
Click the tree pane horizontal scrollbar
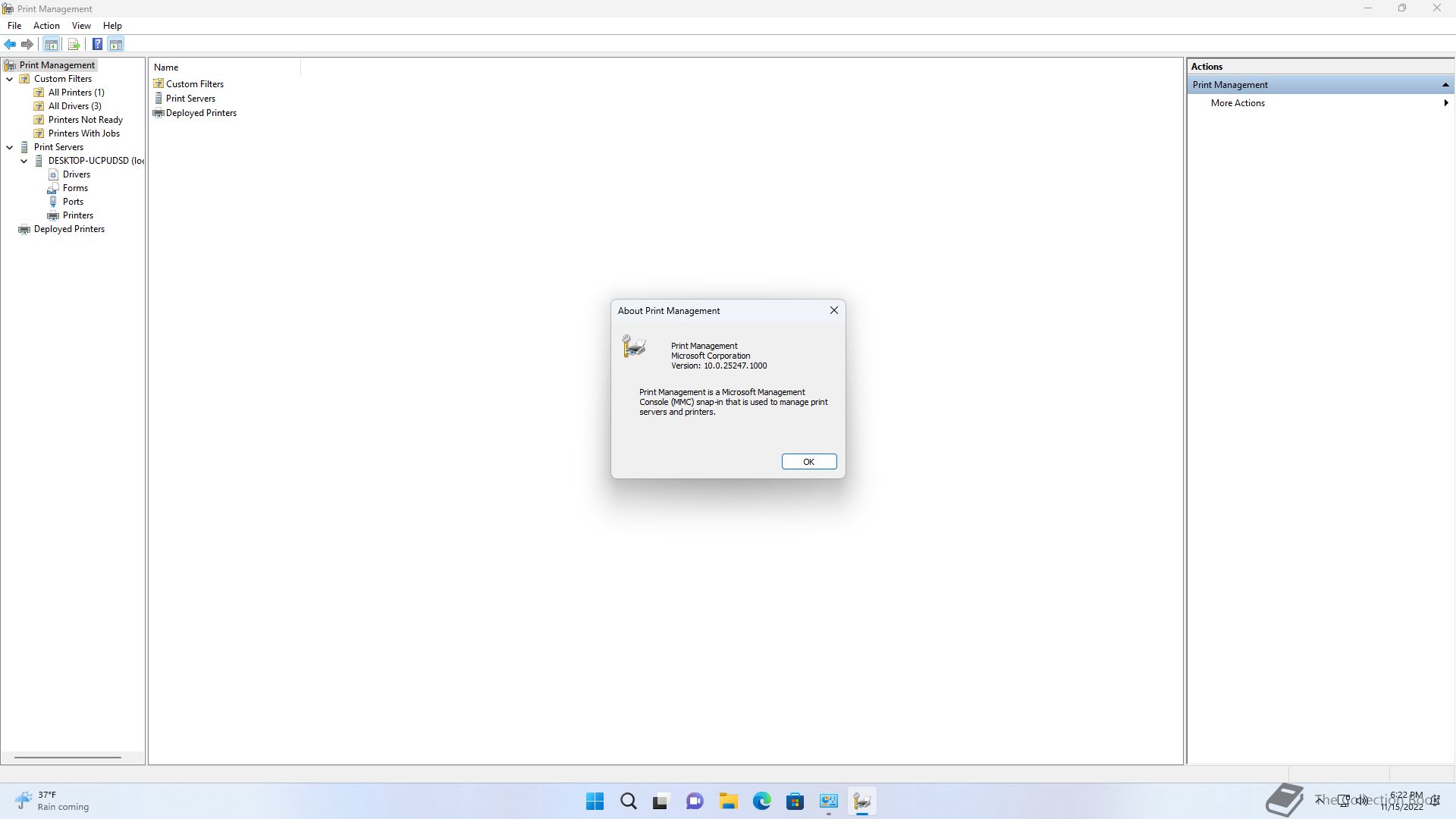coord(68,757)
